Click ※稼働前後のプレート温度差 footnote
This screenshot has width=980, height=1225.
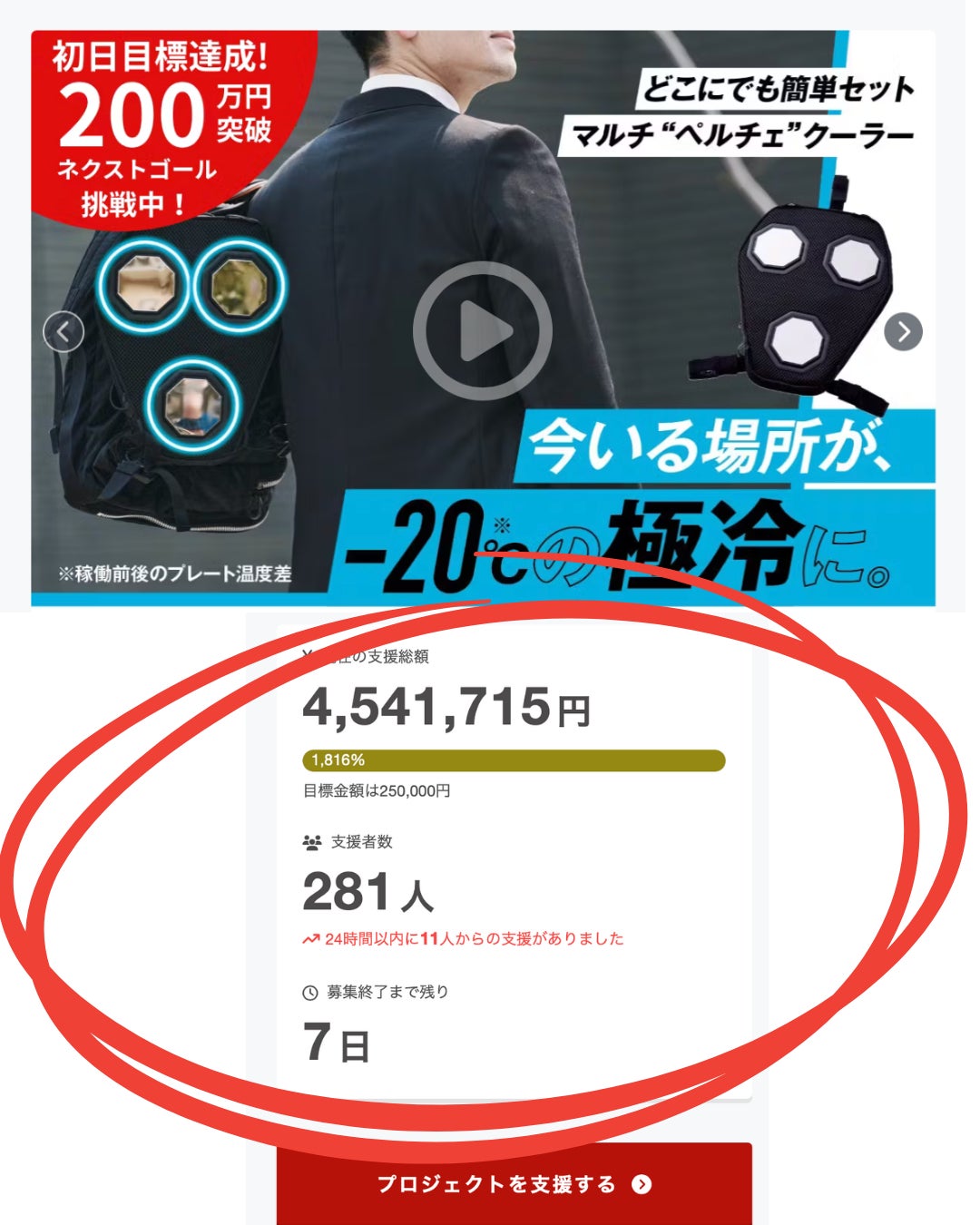tap(174, 574)
